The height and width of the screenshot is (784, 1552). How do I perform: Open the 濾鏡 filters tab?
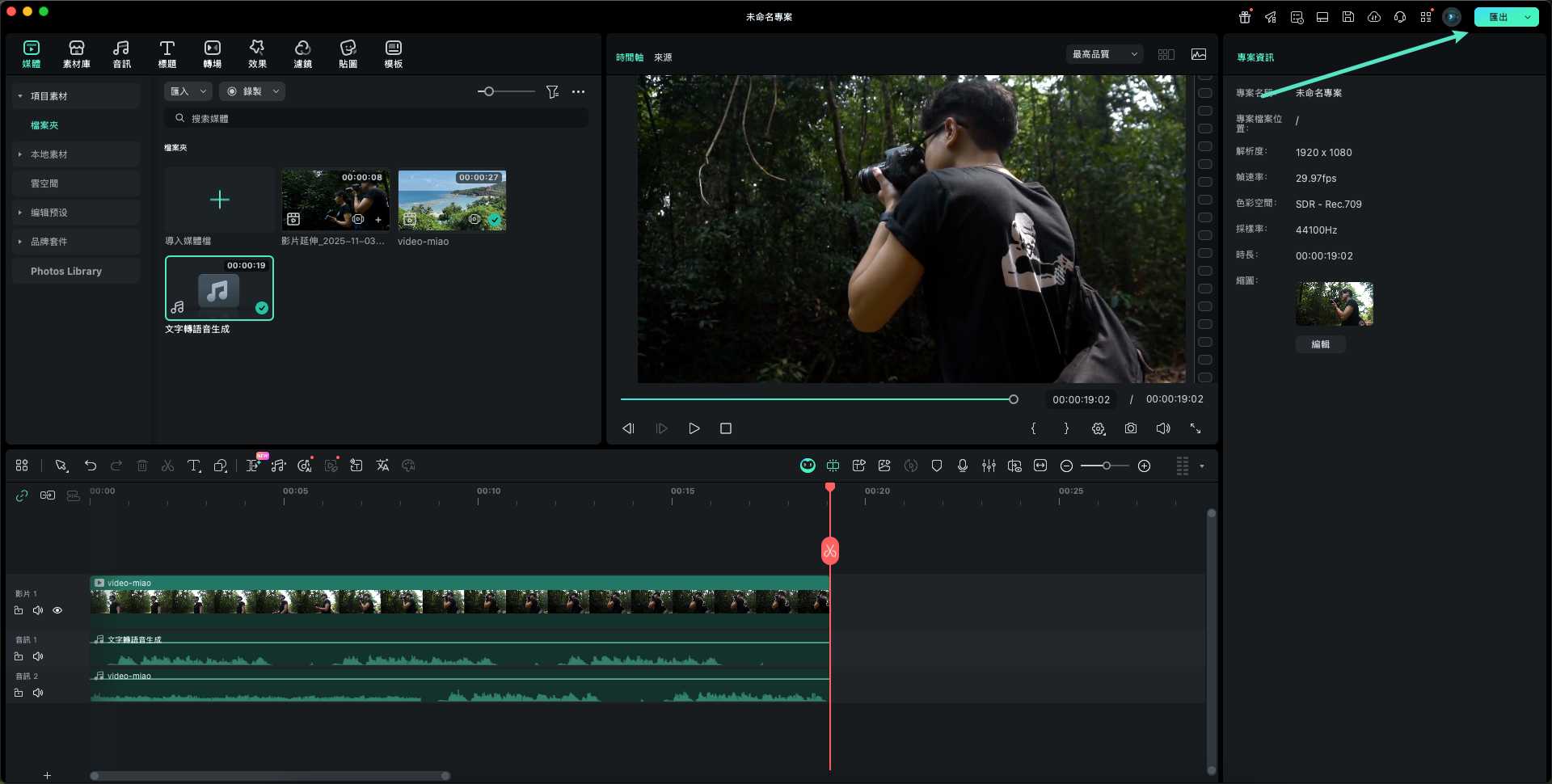[x=302, y=53]
